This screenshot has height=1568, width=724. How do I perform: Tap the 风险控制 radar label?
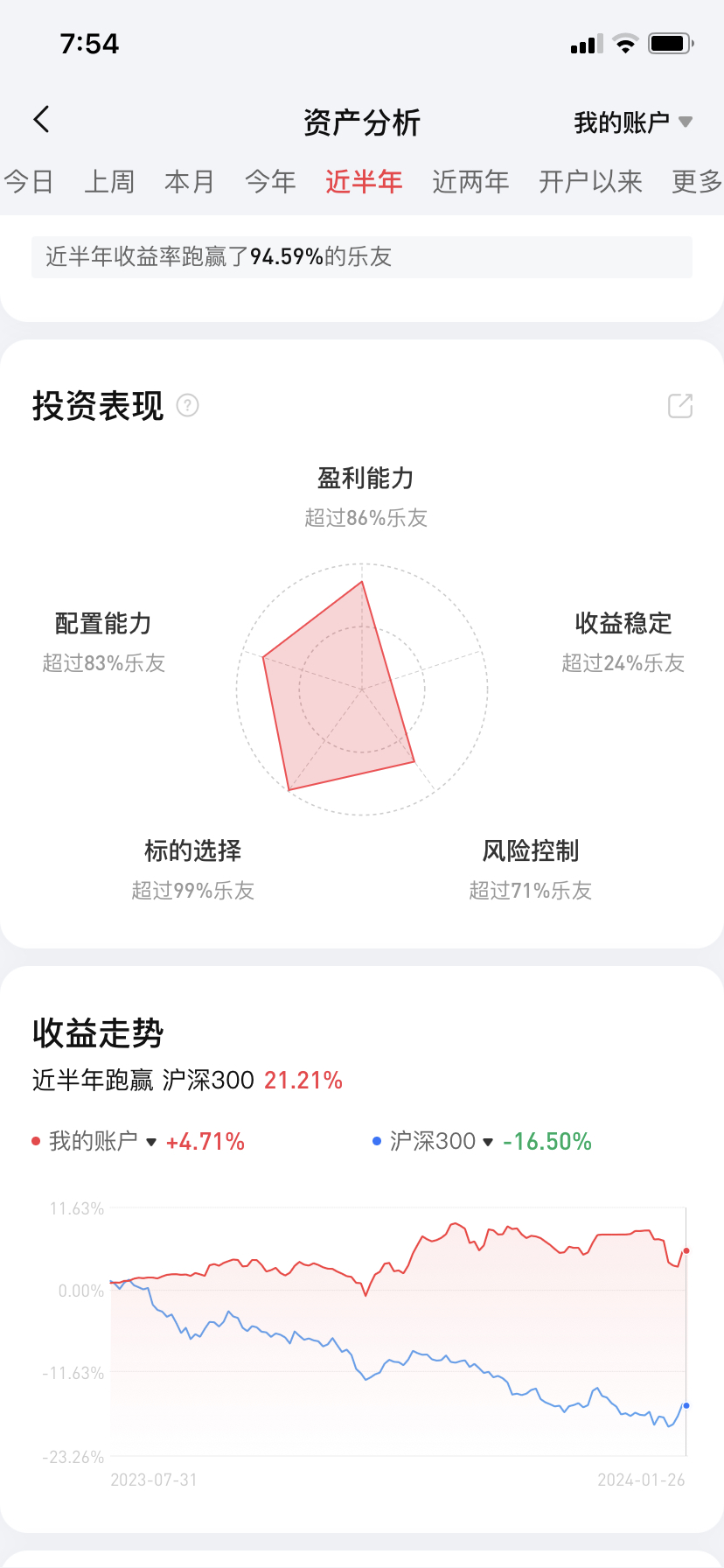click(x=530, y=850)
